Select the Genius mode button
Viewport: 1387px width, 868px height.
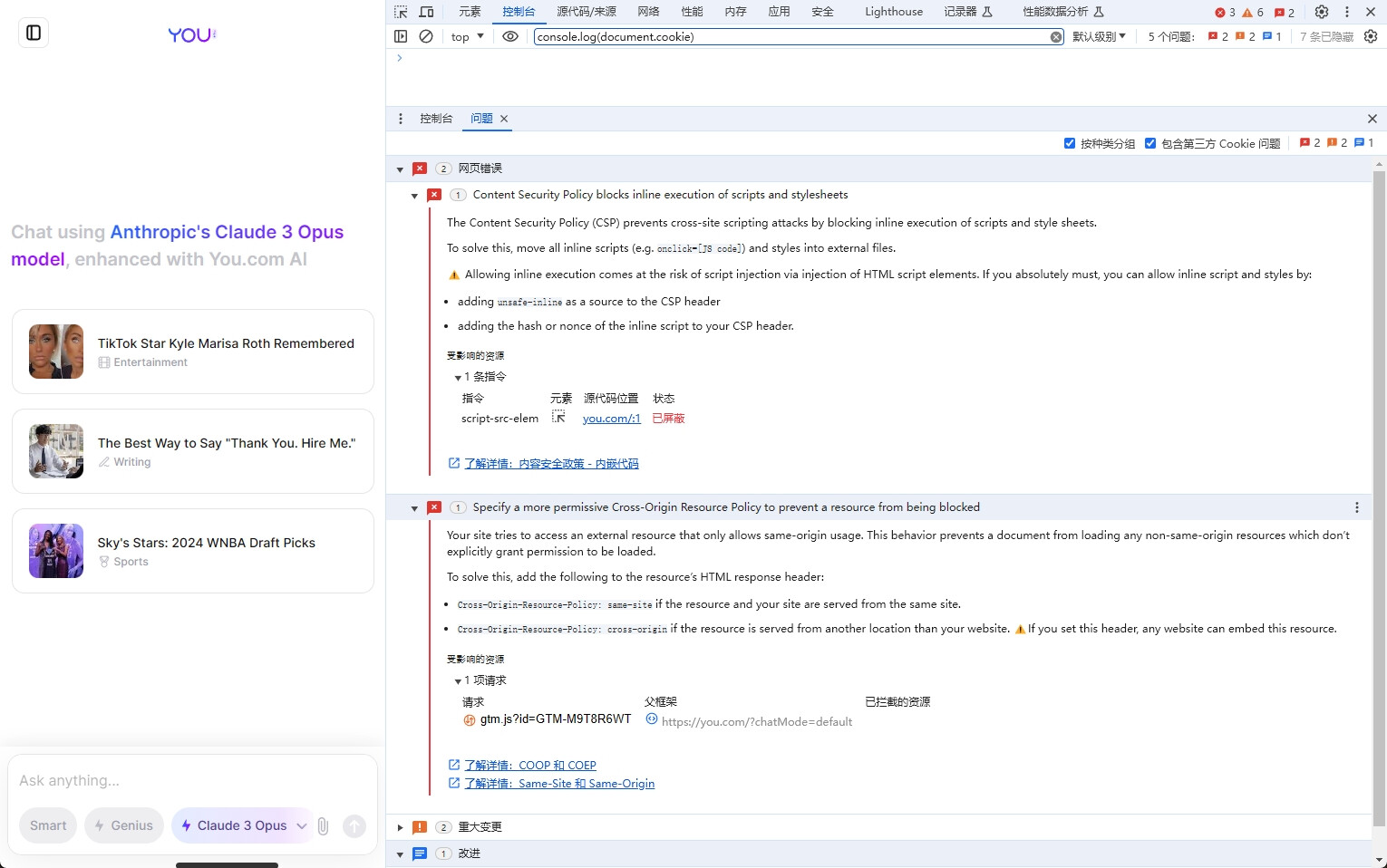124,825
